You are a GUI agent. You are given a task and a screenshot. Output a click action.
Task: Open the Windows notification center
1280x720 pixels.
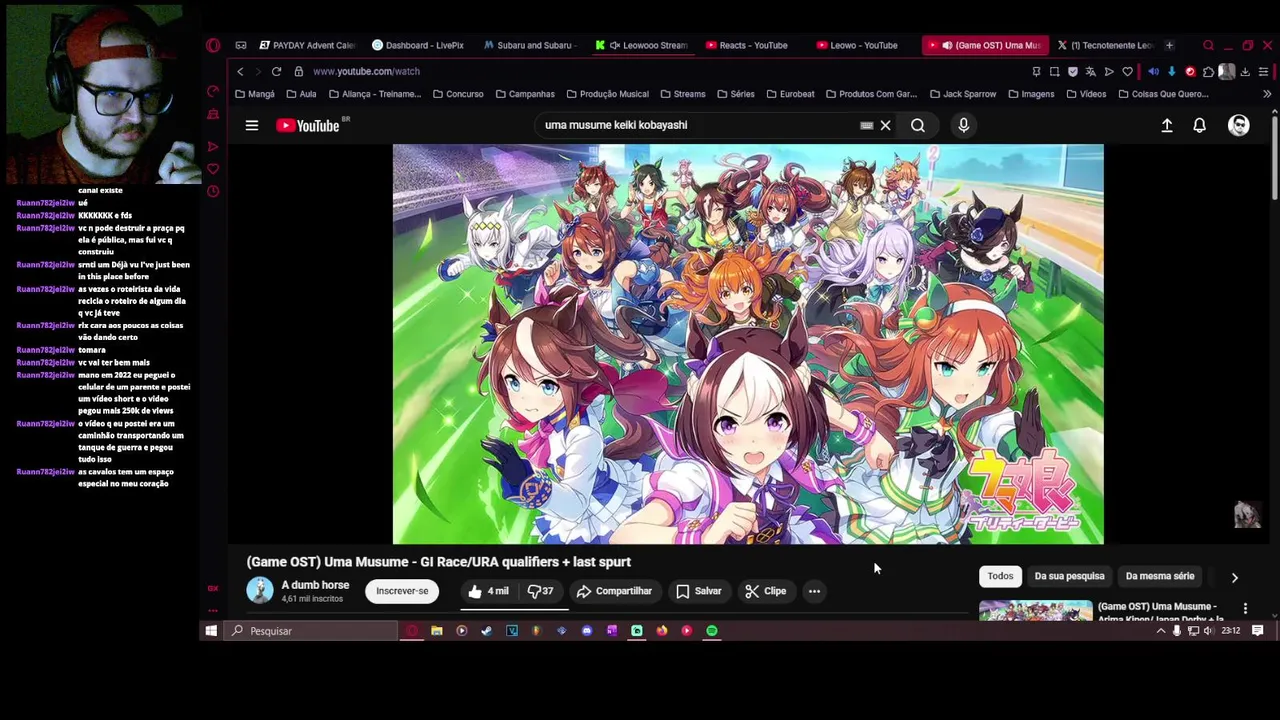[x=1258, y=631]
